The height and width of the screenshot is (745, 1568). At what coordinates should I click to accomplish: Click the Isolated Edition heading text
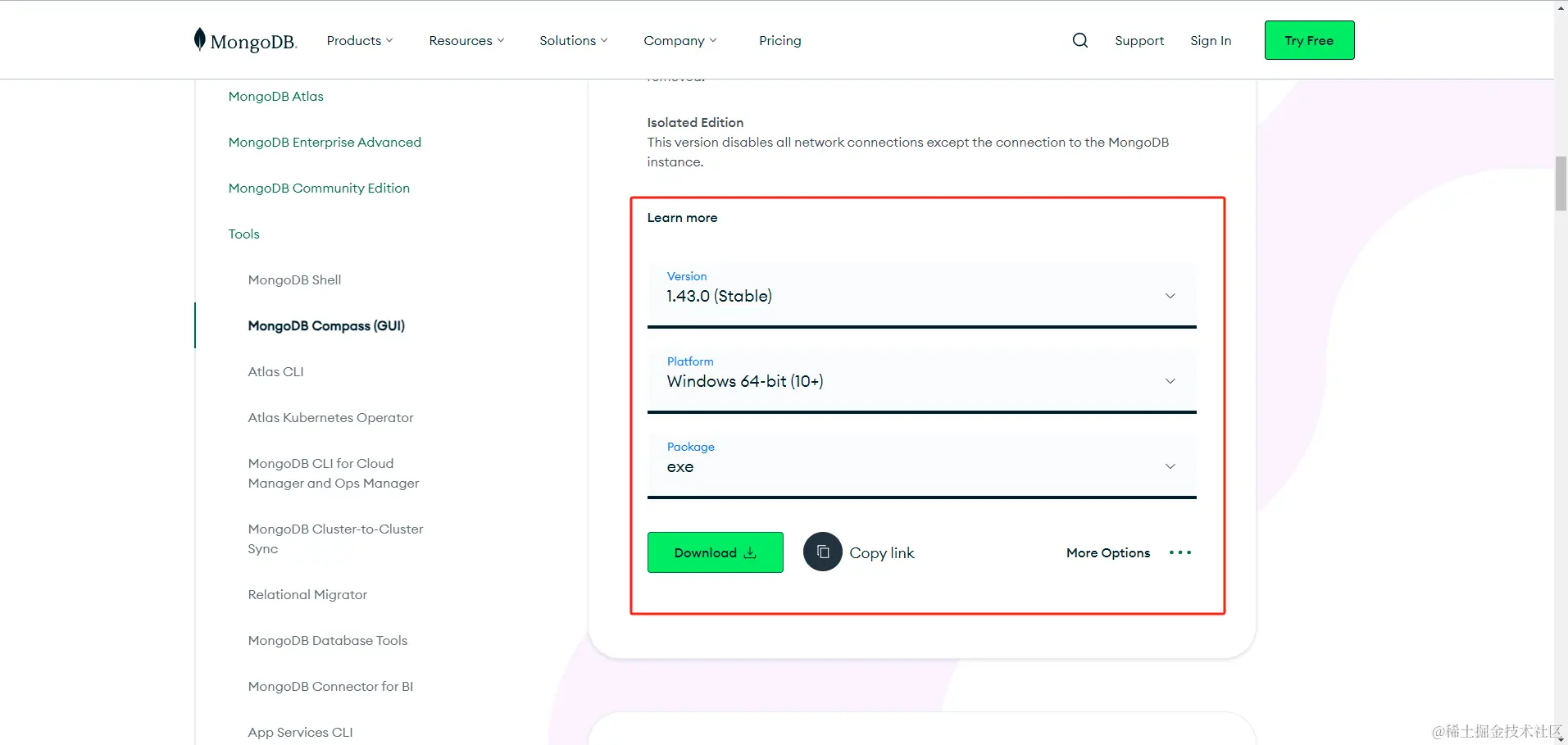tap(695, 122)
